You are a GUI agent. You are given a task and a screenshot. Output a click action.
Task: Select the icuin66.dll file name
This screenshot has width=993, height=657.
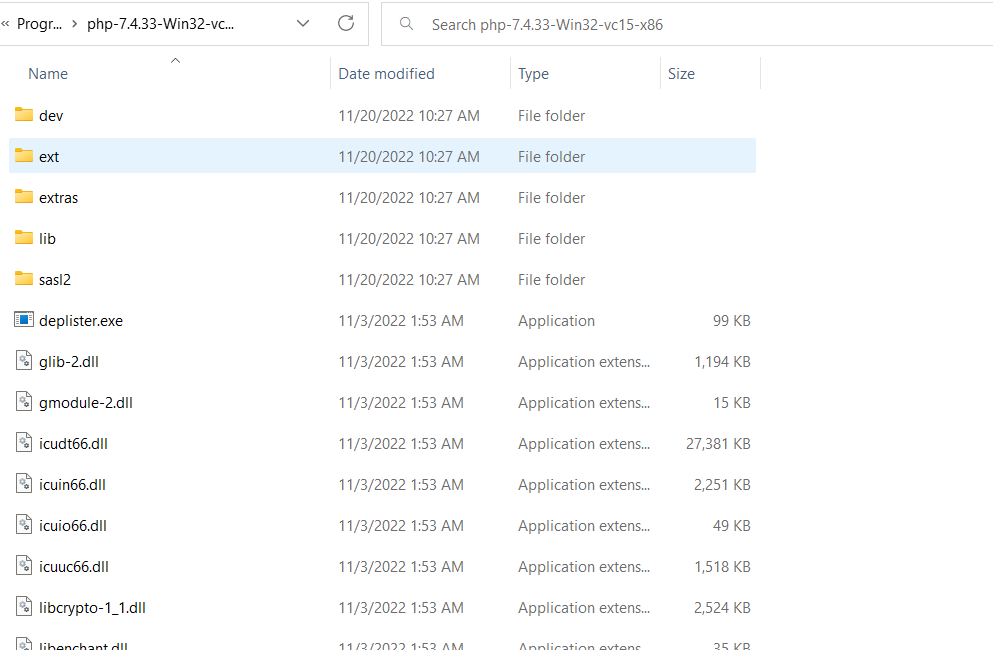(x=72, y=485)
